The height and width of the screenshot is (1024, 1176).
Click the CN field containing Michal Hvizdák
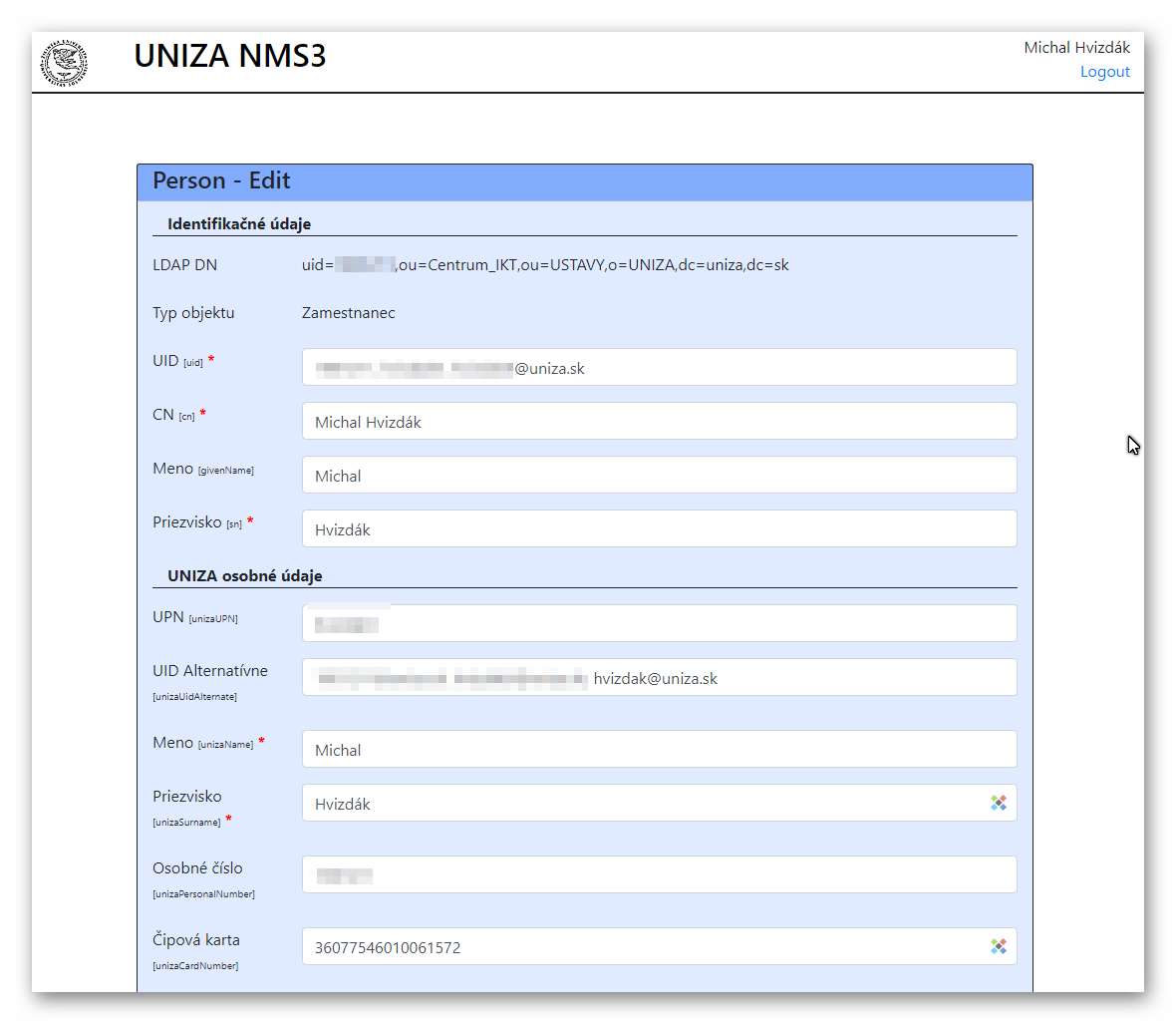pos(658,421)
